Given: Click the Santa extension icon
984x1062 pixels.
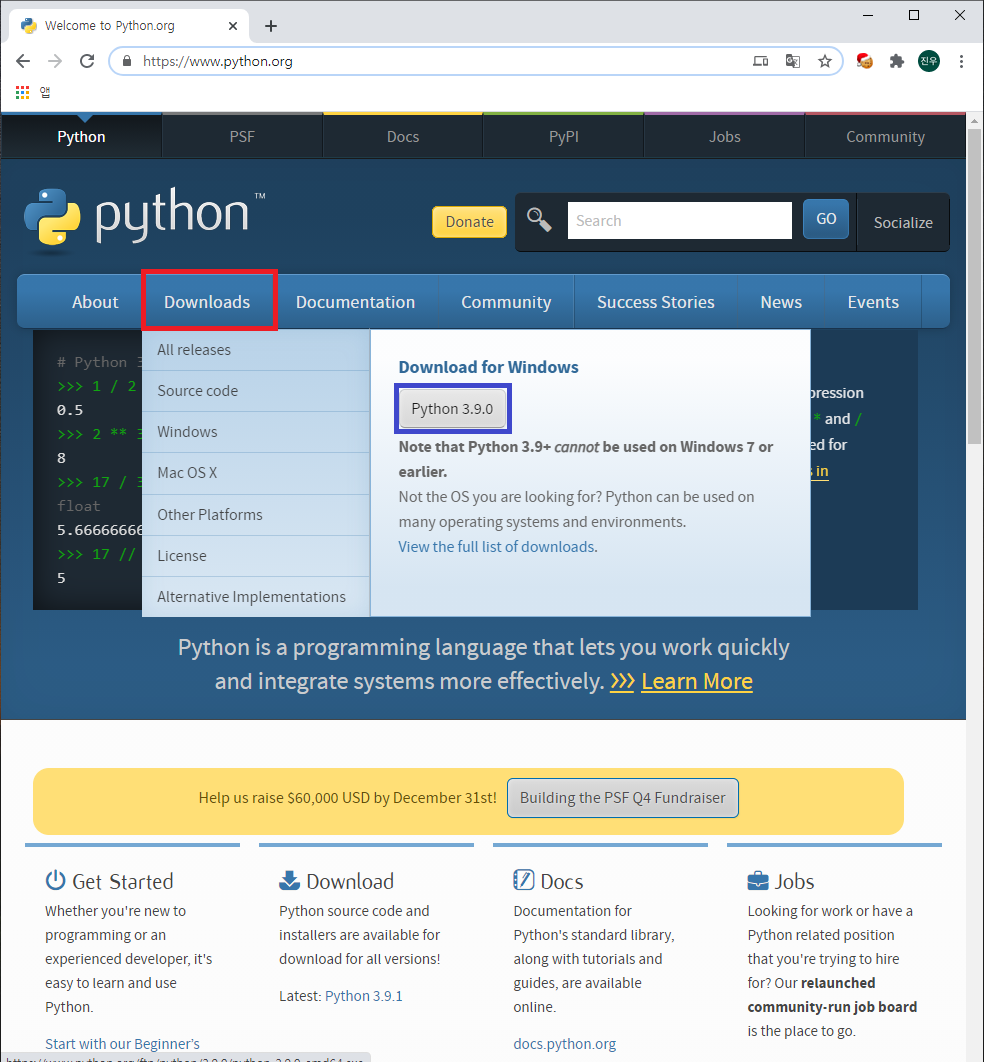Looking at the screenshot, I should [864, 62].
